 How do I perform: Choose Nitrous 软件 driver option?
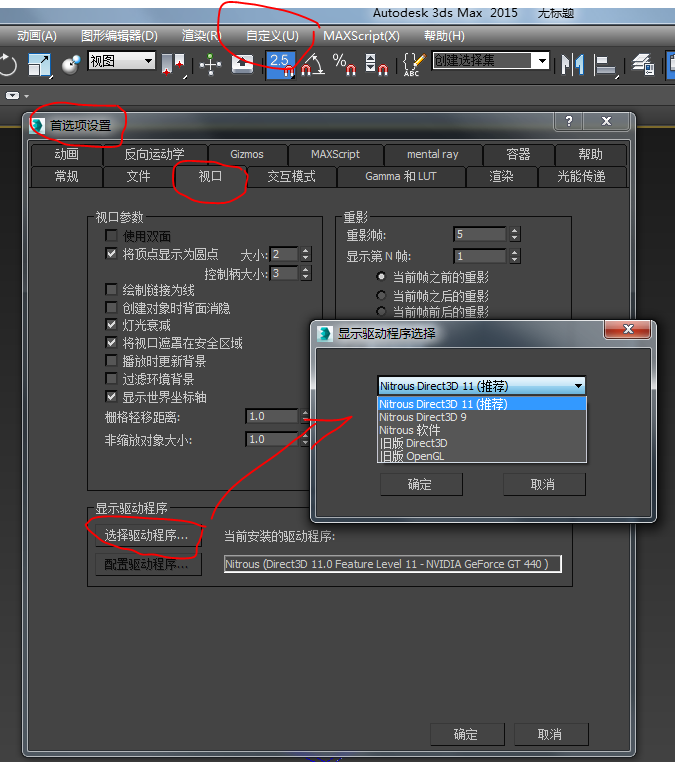[x=482, y=430]
